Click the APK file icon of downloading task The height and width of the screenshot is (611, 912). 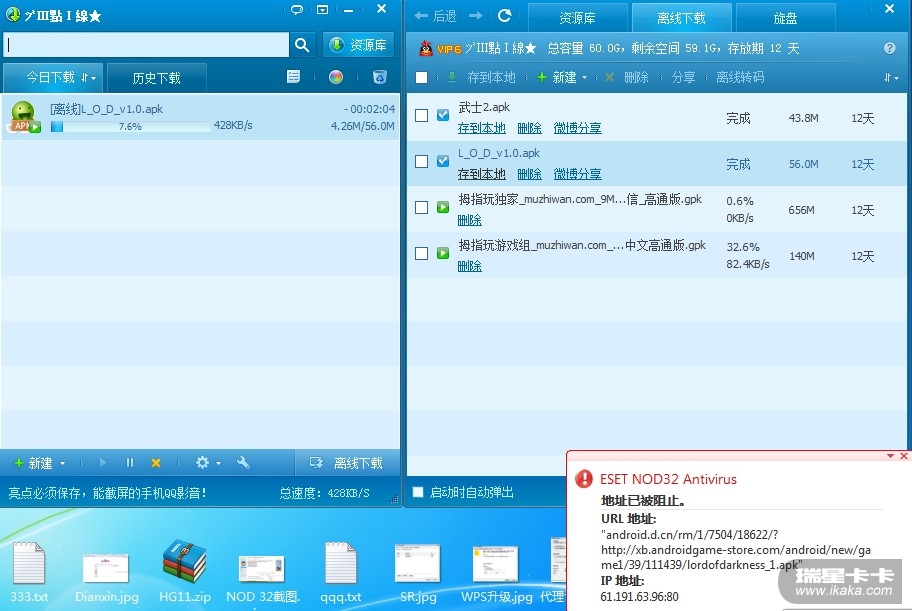click(x=25, y=118)
